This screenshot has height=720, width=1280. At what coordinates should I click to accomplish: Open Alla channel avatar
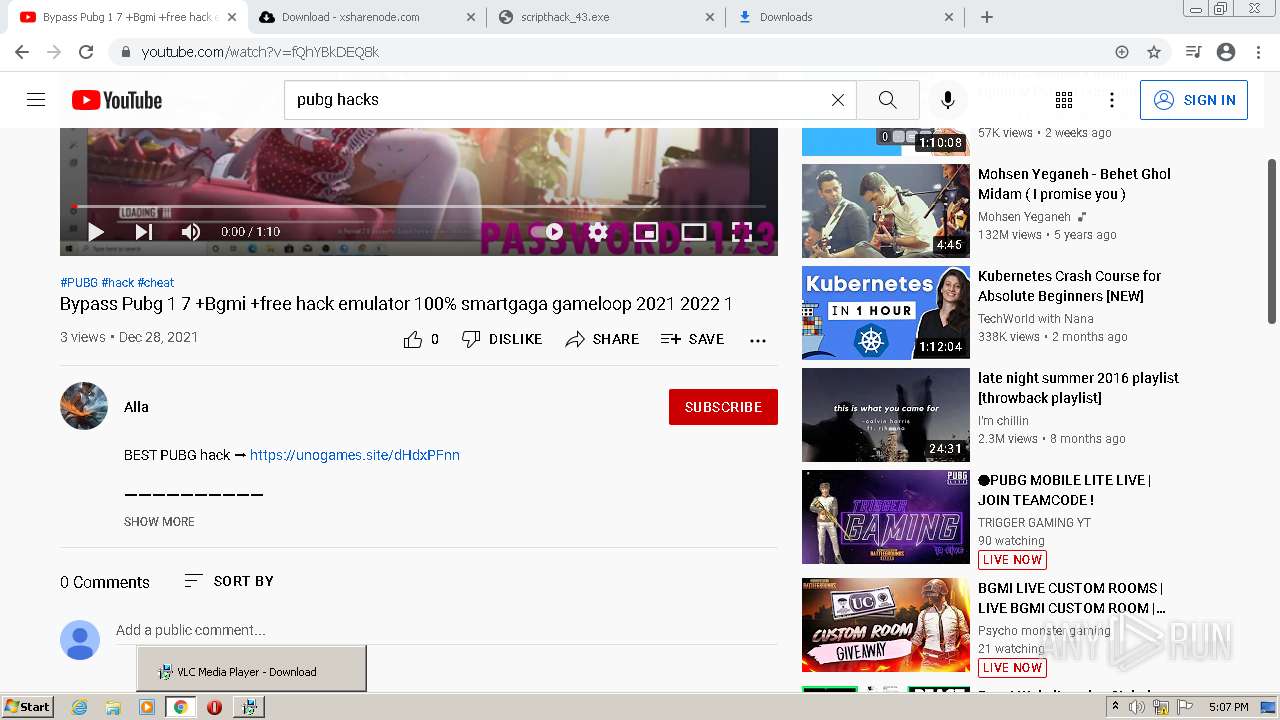point(84,406)
